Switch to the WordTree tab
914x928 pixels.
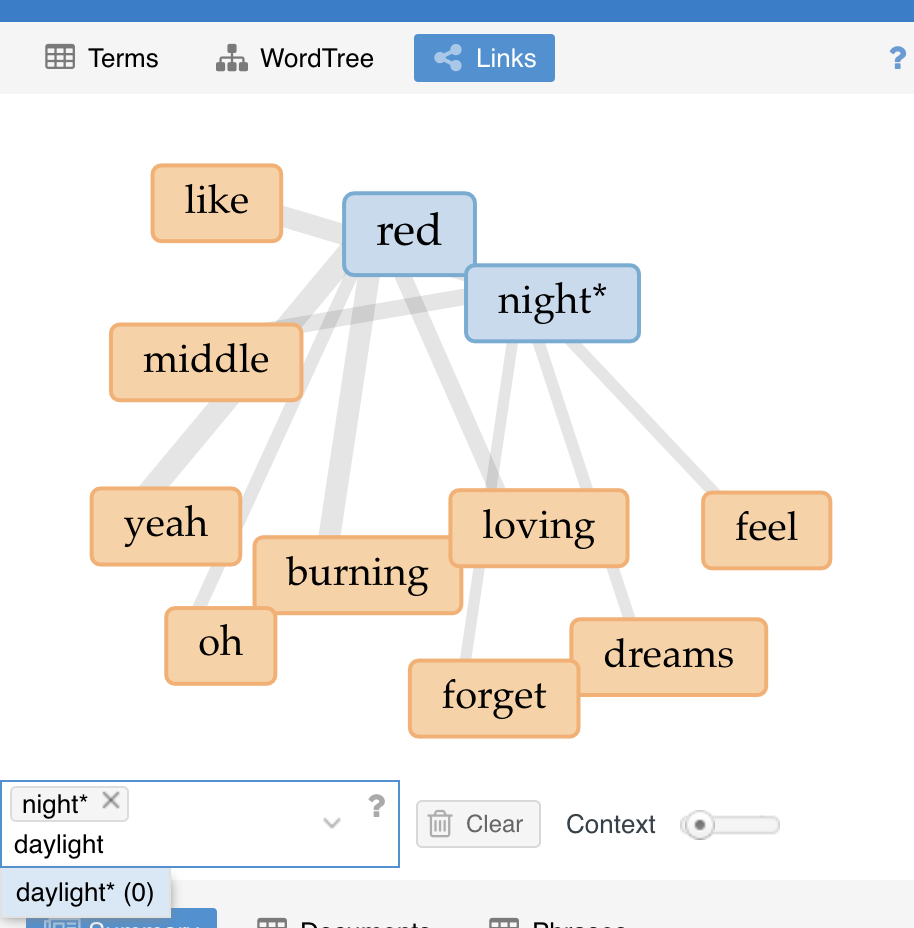coord(295,58)
